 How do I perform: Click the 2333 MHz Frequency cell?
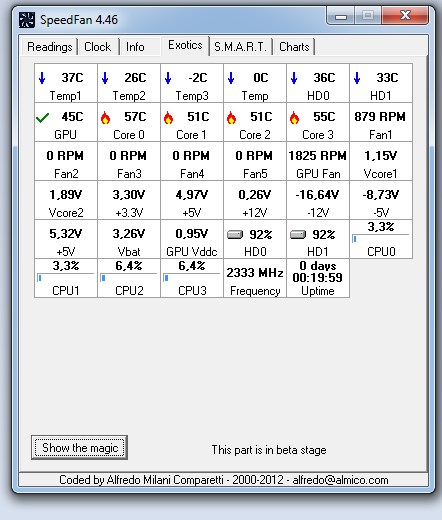(x=255, y=278)
